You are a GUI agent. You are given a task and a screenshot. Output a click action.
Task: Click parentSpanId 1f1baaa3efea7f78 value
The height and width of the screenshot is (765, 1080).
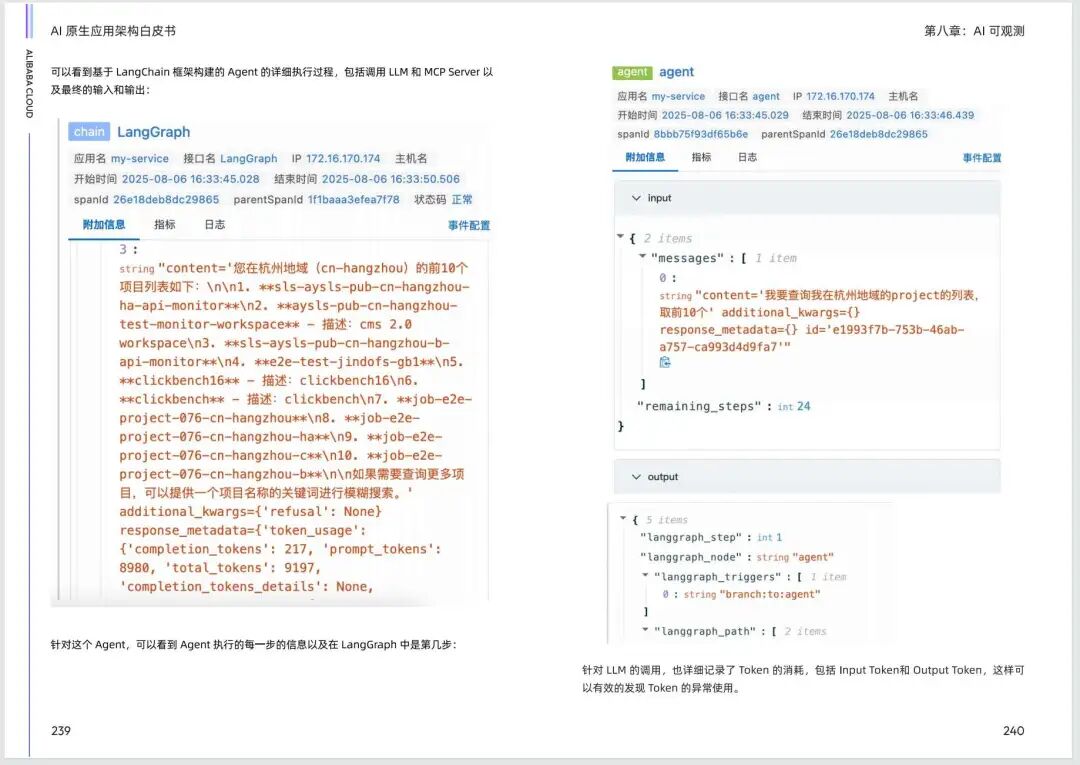click(x=353, y=200)
